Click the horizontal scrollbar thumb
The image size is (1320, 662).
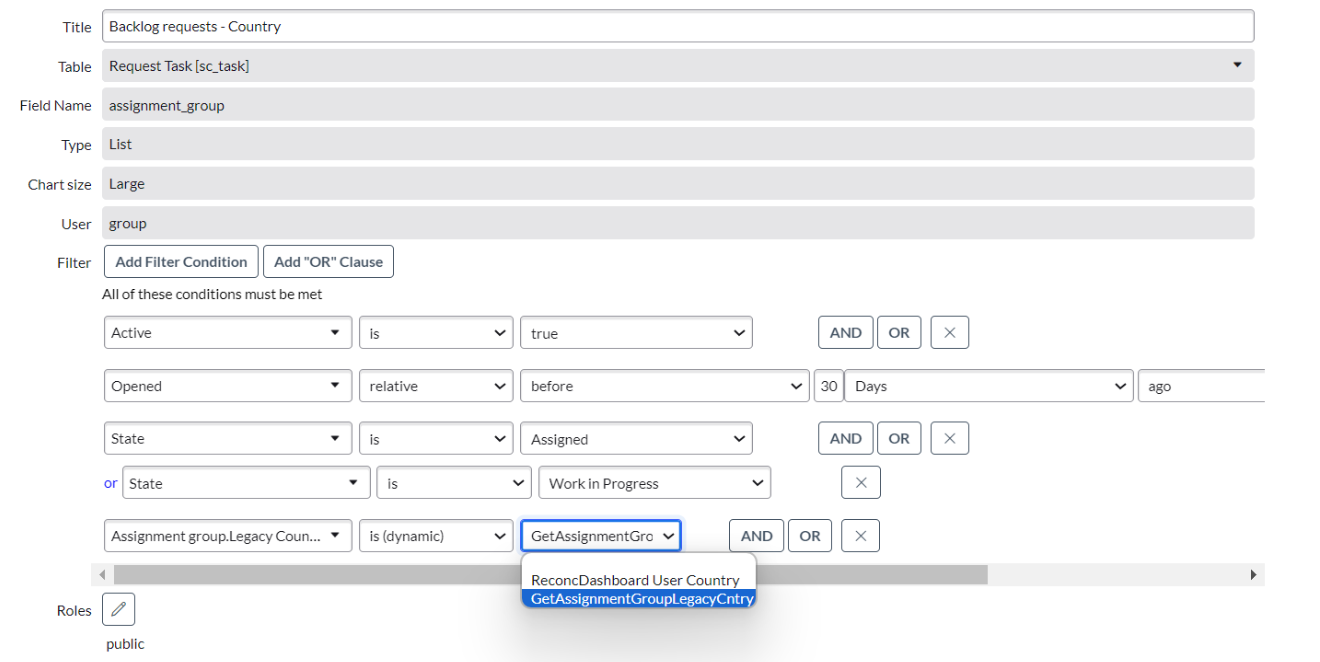click(550, 575)
